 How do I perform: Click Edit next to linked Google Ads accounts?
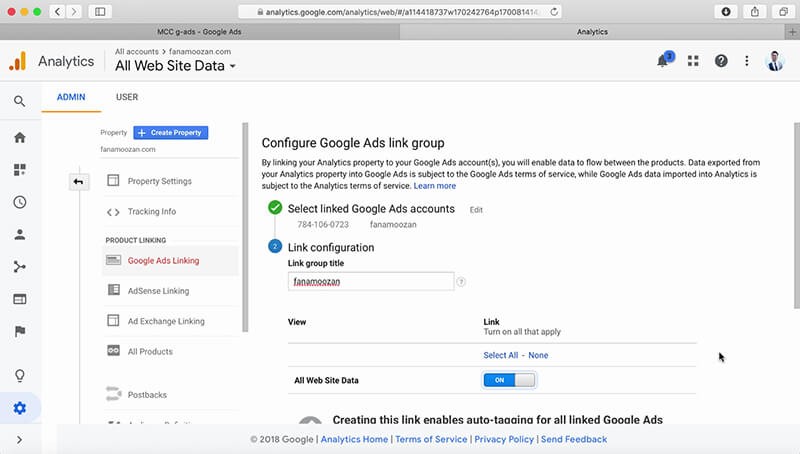click(x=476, y=210)
